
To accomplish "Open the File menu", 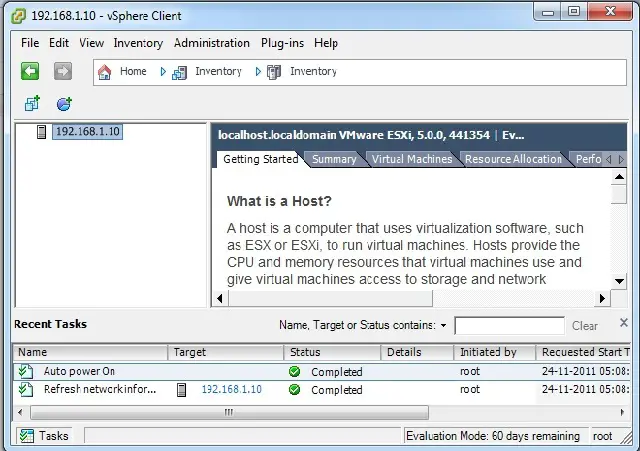I will point(30,43).
